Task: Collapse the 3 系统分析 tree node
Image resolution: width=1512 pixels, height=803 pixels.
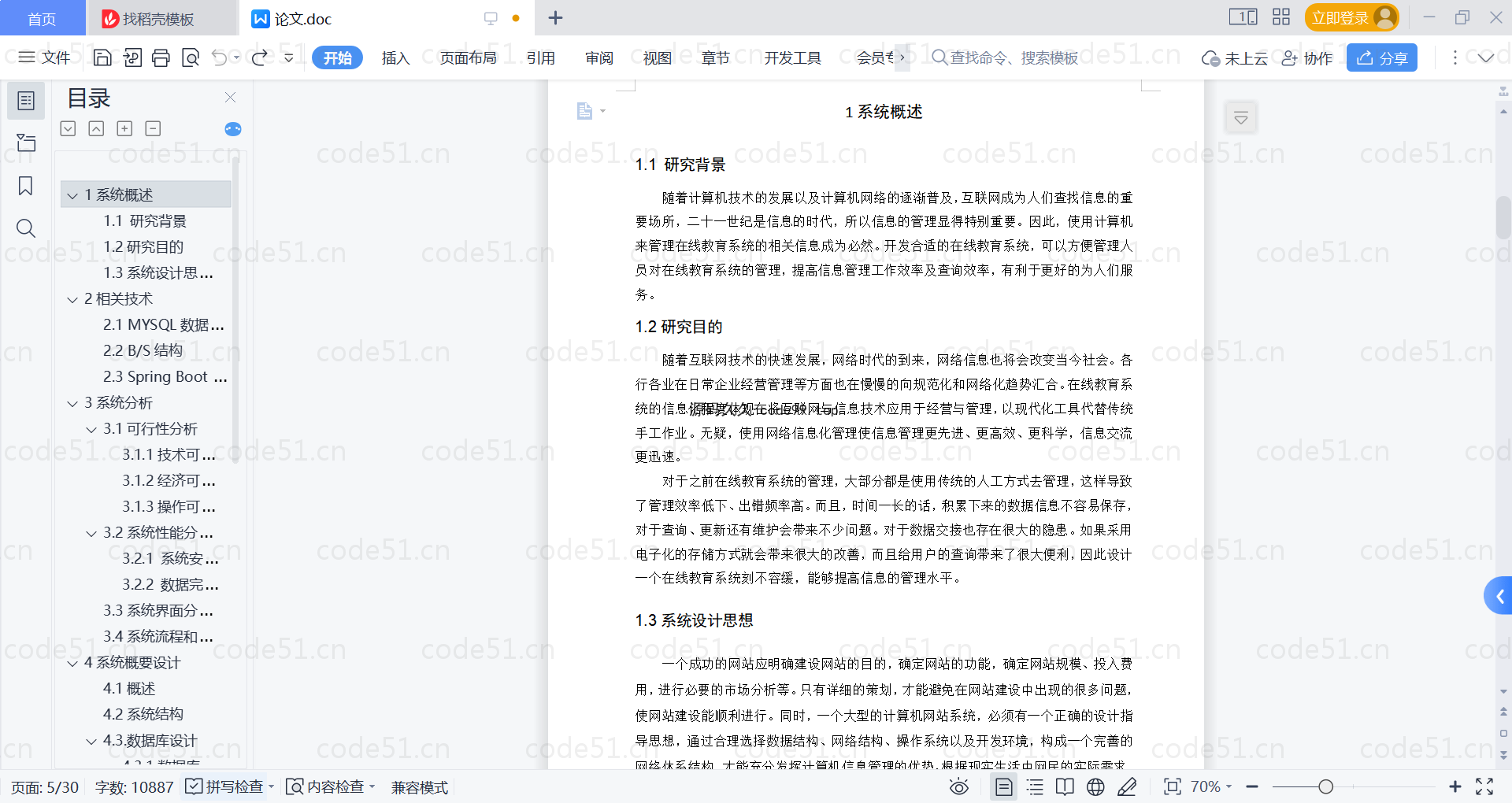Action: click(x=72, y=404)
